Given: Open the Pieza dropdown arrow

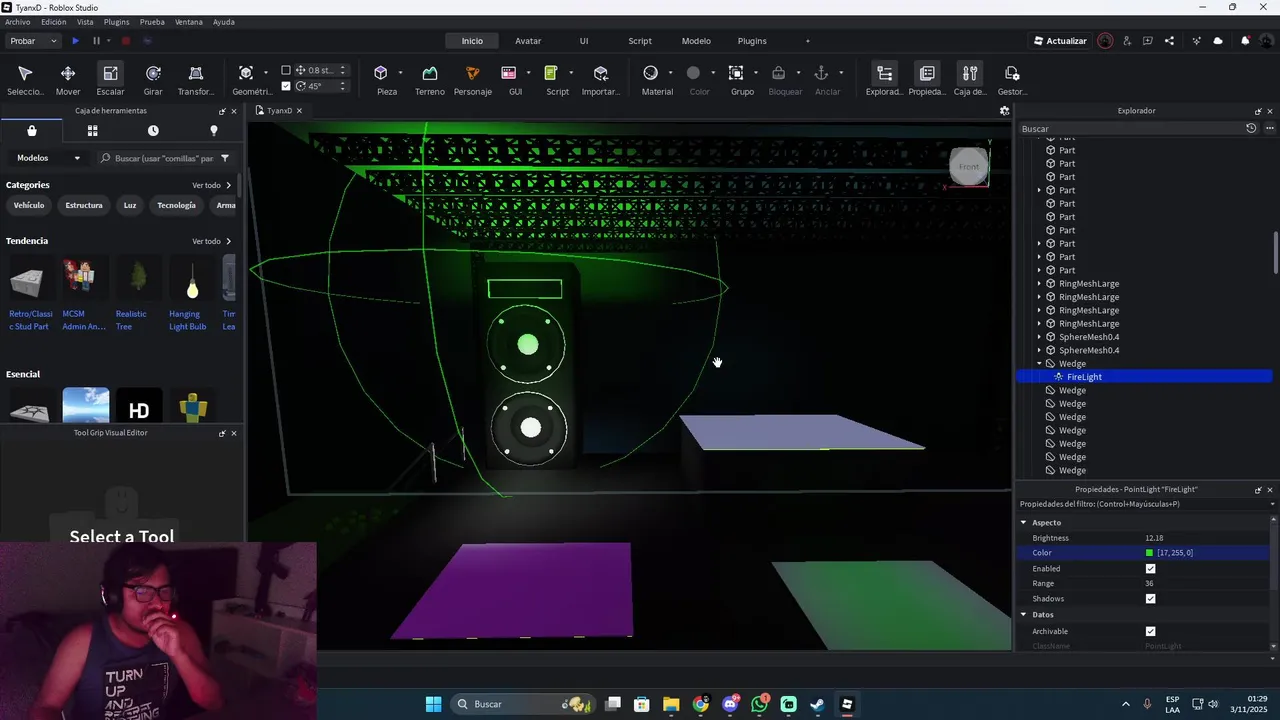Looking at the screenshot, I should pos(400,73).
